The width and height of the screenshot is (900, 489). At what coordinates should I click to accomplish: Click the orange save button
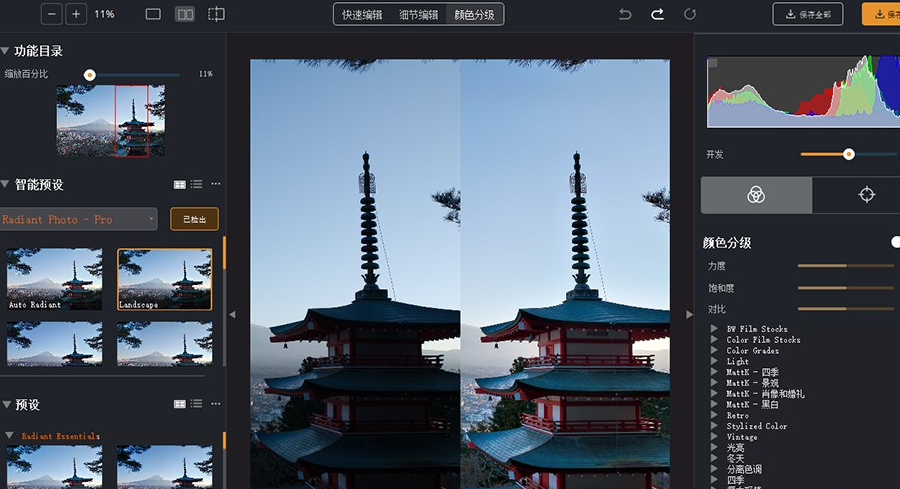pyautogui.click(x=881, y=14)
